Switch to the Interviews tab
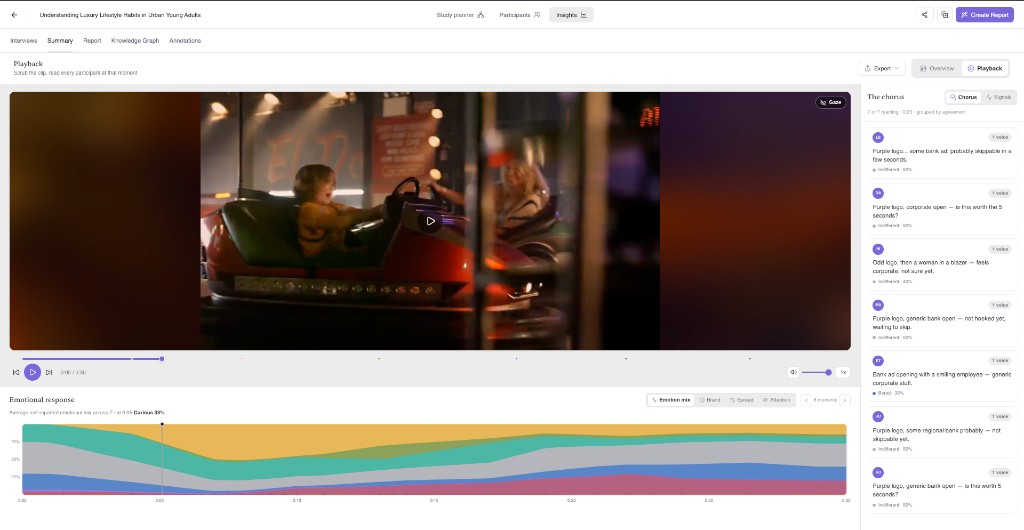This screenshot has width=1024, height=530. (24, 40)
